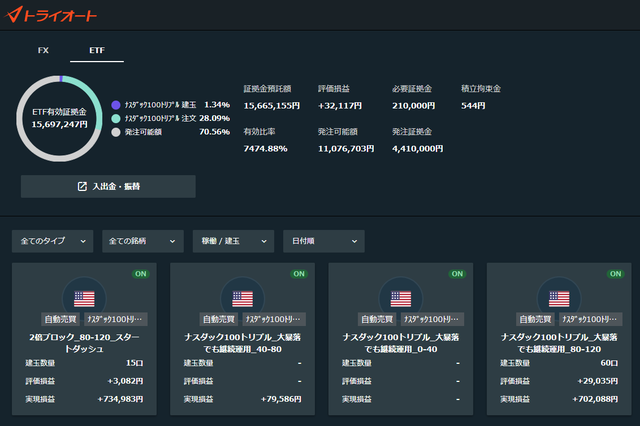
Task: Toggle ON badge of 大暴落_0-40 card
Action: pos(458,274)
